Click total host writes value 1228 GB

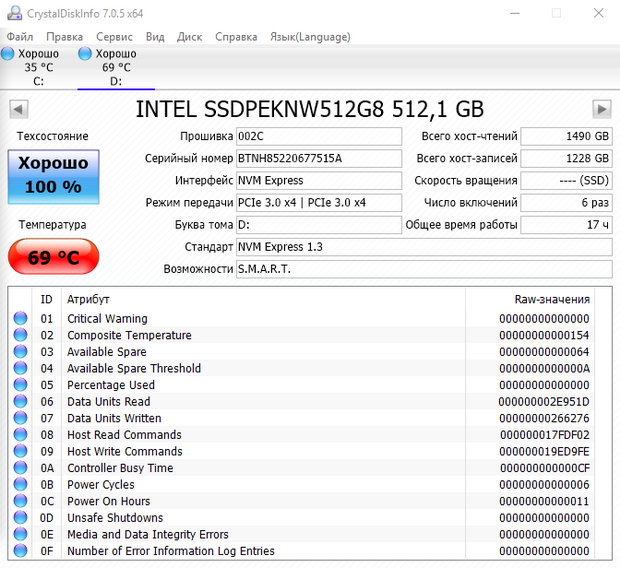[x=566, y=159]
